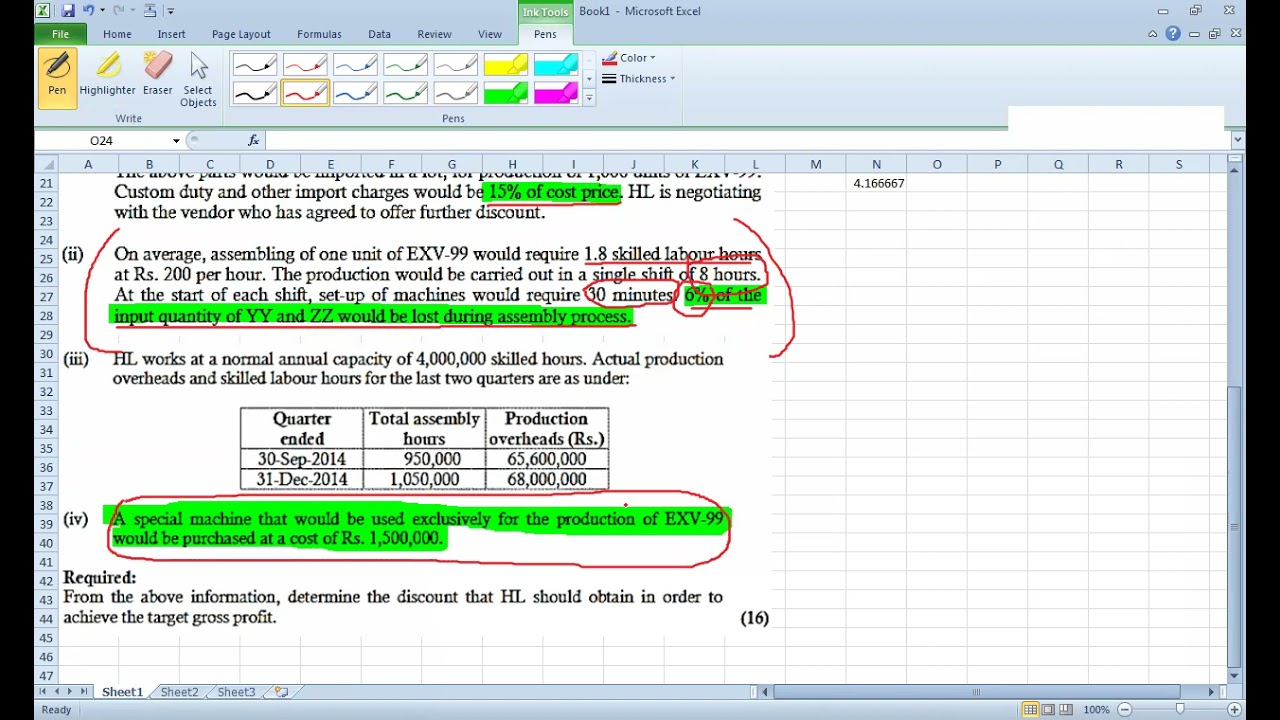
Task: Click the Excel application icon
Action: 43,11
